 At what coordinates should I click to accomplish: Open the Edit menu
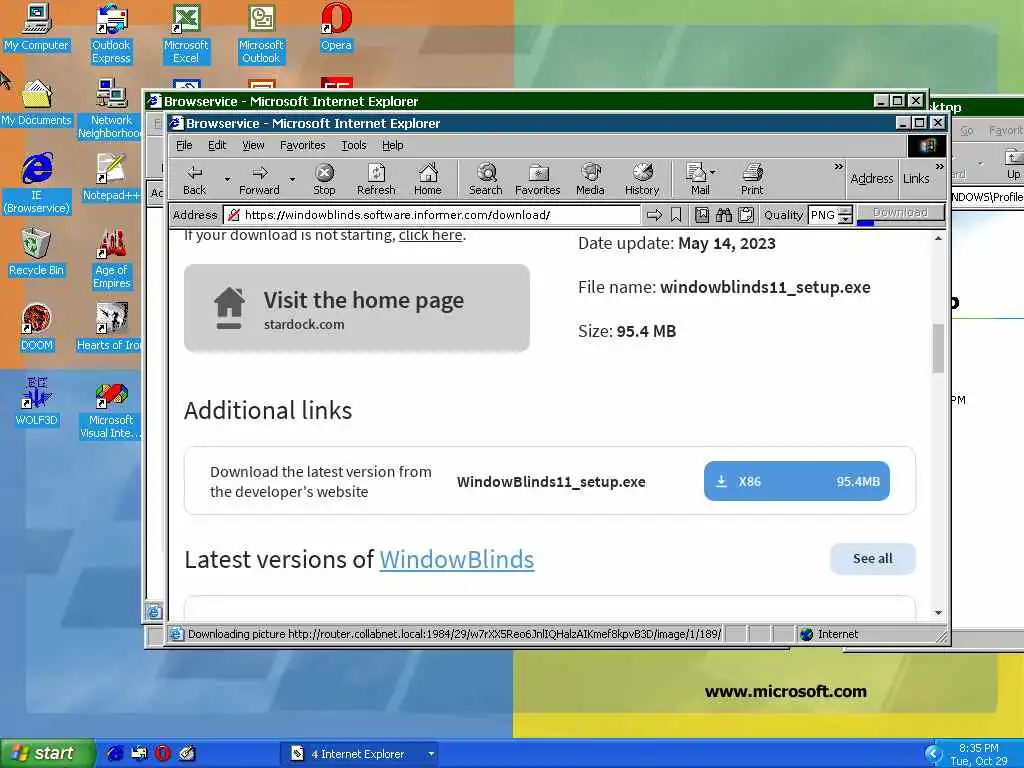pos(217,145)
